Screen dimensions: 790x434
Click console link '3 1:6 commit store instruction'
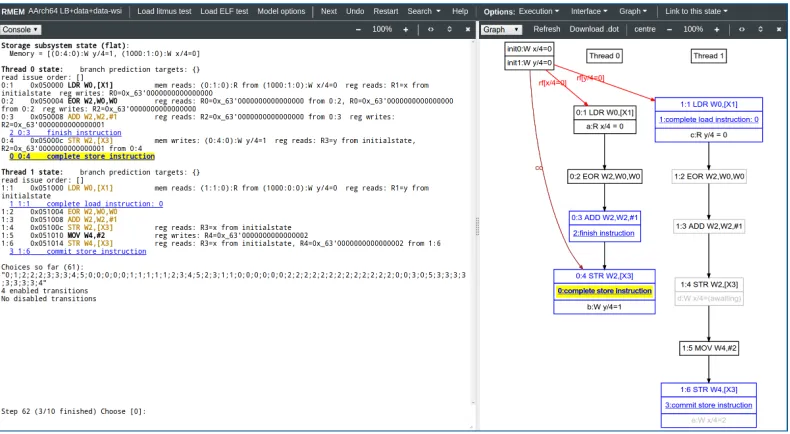(78, 251)
